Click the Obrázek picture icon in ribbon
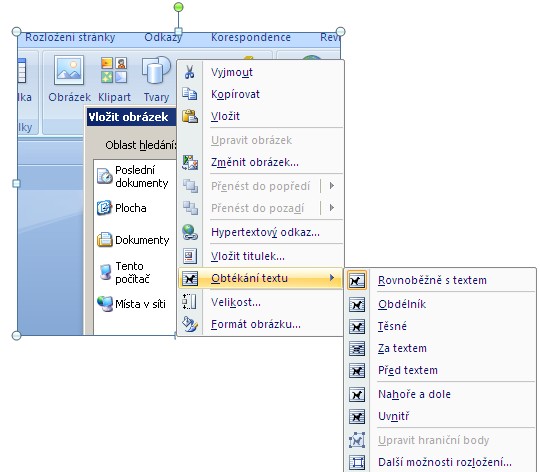The height and width of the screenshot is (472, 540). 69,70
